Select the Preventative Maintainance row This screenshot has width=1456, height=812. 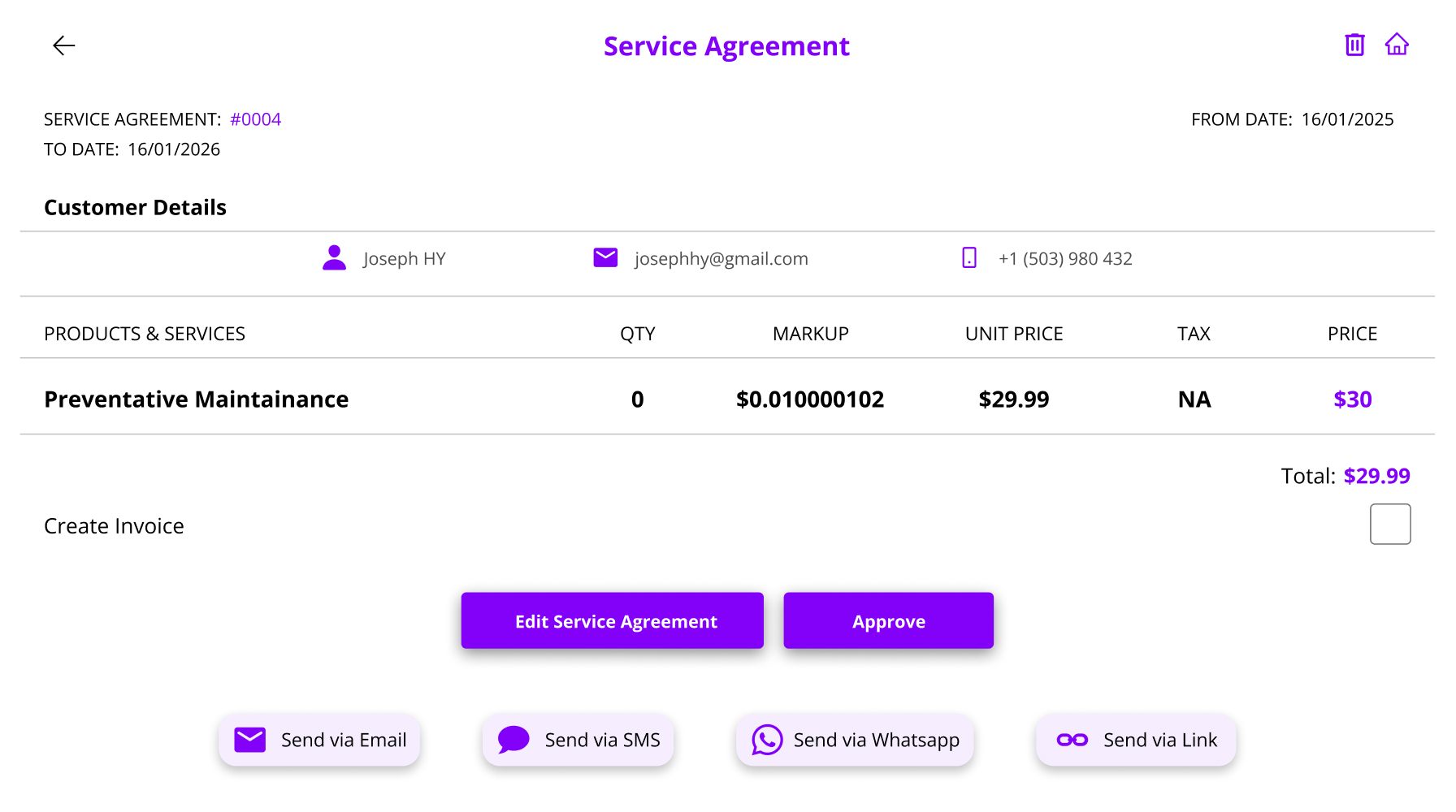[x=196, y=400]
